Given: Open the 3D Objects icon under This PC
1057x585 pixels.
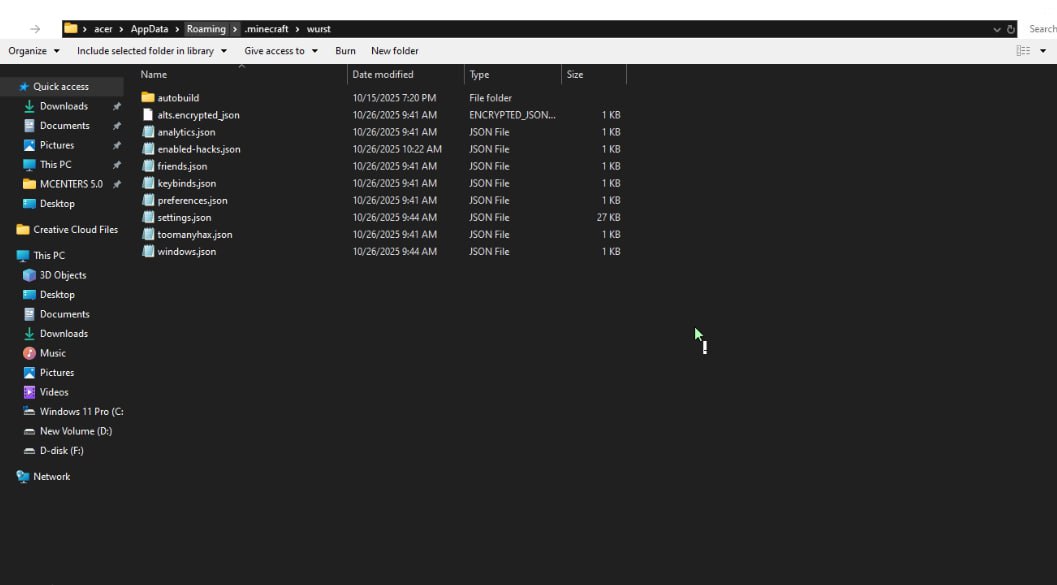Looking at the screenshot, I should point(29,275).
